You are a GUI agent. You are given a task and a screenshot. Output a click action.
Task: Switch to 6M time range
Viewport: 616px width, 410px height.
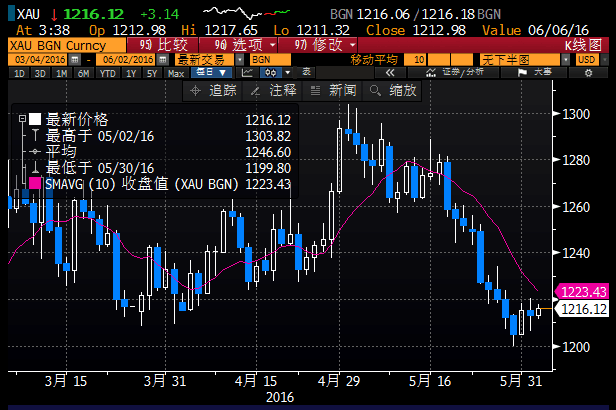82,73
